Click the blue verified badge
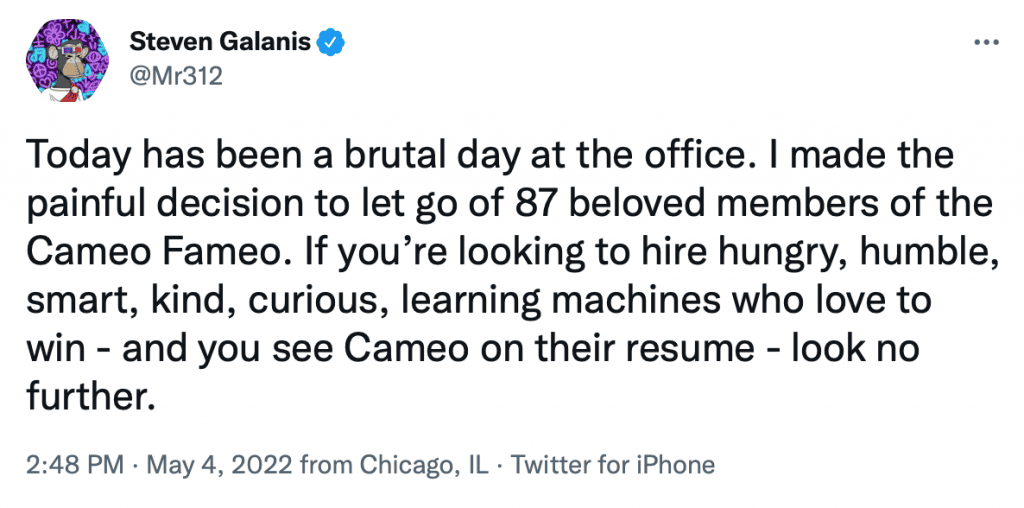The height and width of the screenshot is (508, 1024). (x=331, y=43)
